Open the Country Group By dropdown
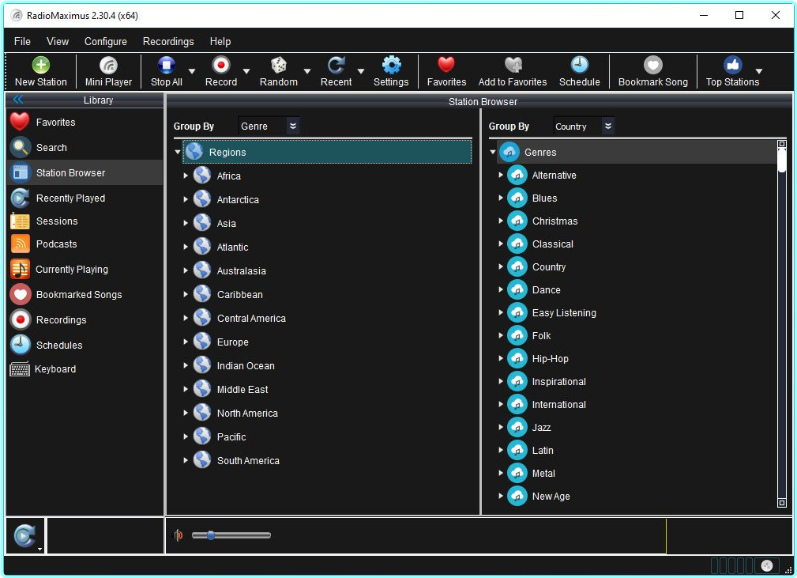This screenshot has width=797, height=578. coord(584,126)
